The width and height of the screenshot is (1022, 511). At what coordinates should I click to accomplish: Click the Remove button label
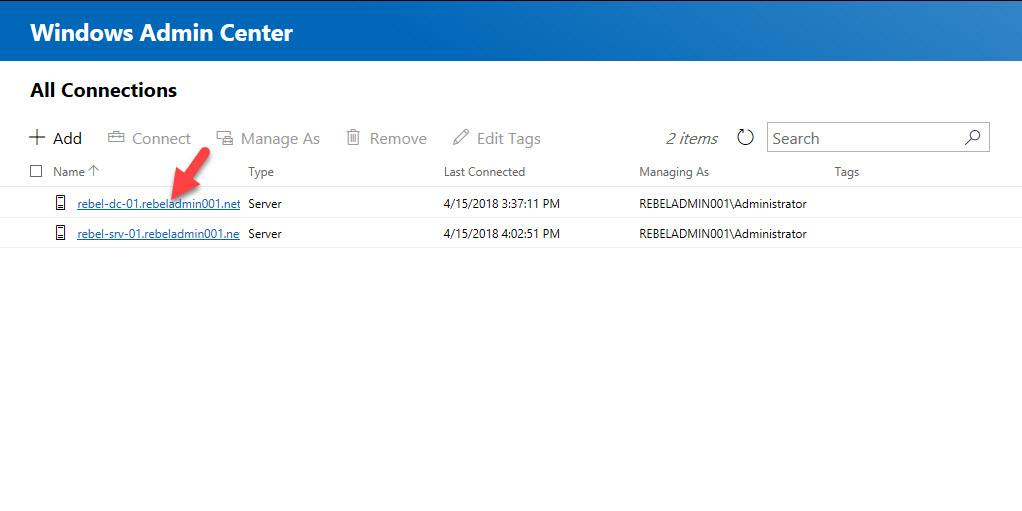click(x=398, y=138)
